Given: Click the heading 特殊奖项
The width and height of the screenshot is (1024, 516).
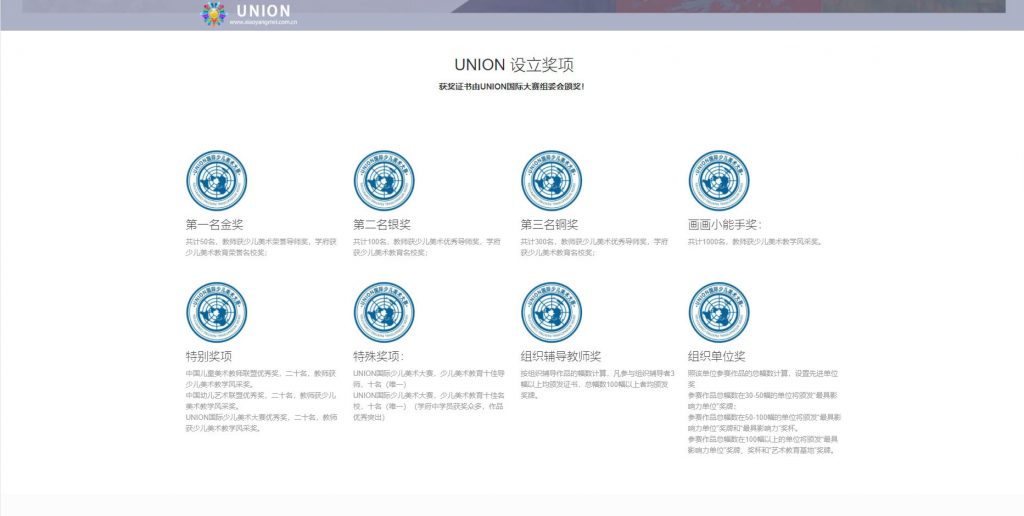Looking at the screenshot, I should coord(379,357).
